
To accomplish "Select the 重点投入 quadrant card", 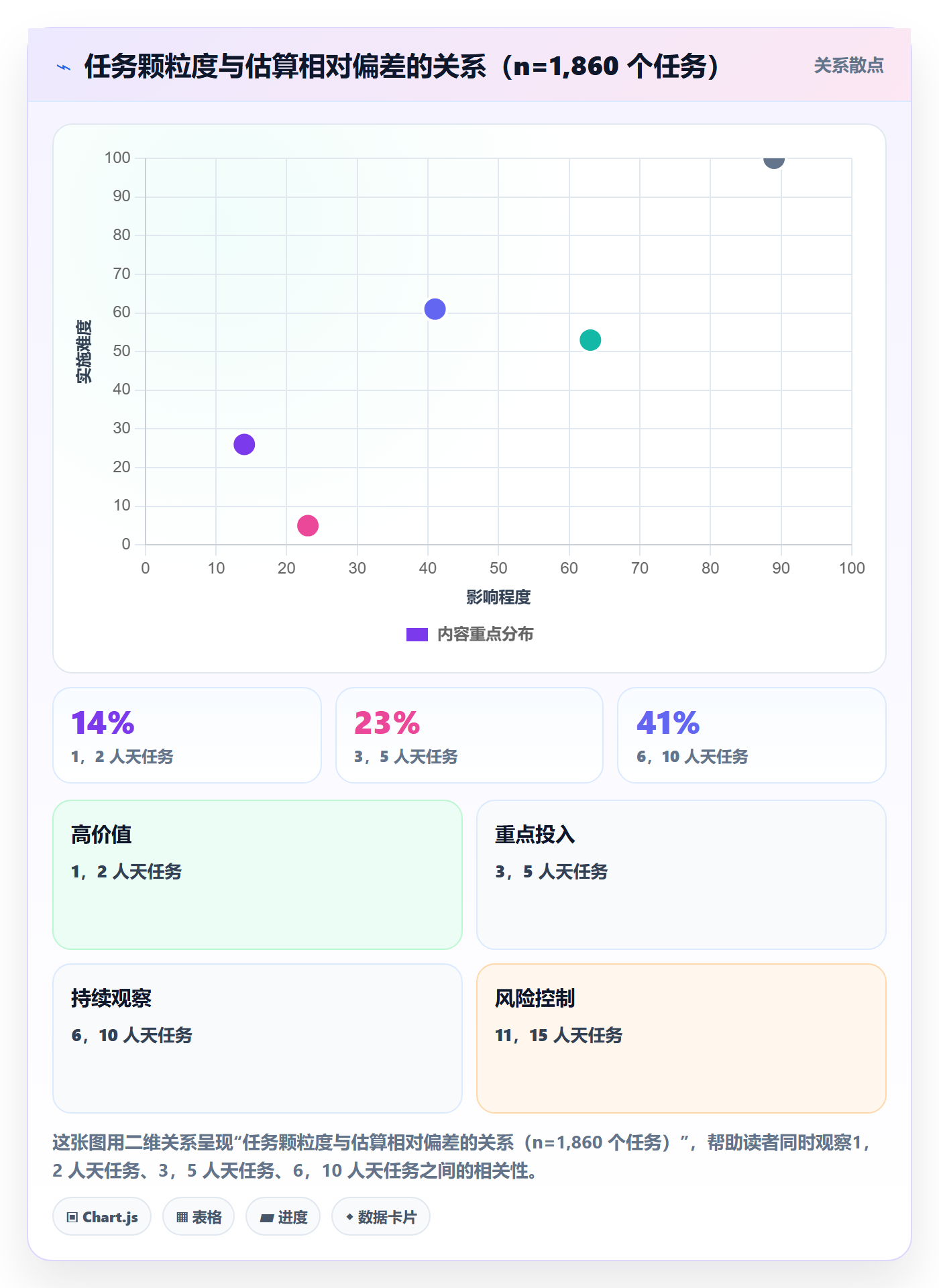I will pos(681,875).
